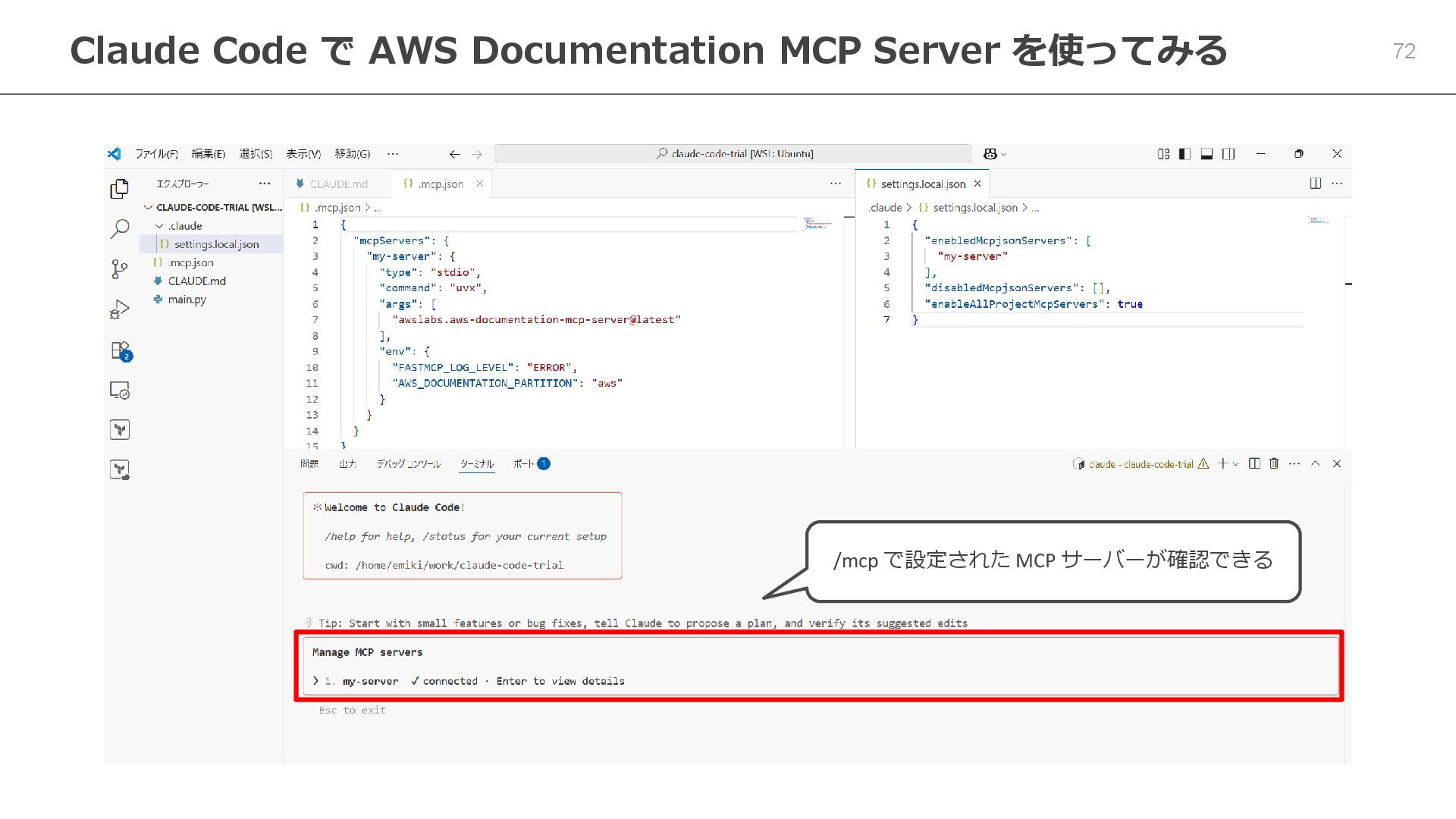The width and height of the screenshot is (1456, 819).
Task: Go forward with the navigation arrow
Action: click(476, 154)
